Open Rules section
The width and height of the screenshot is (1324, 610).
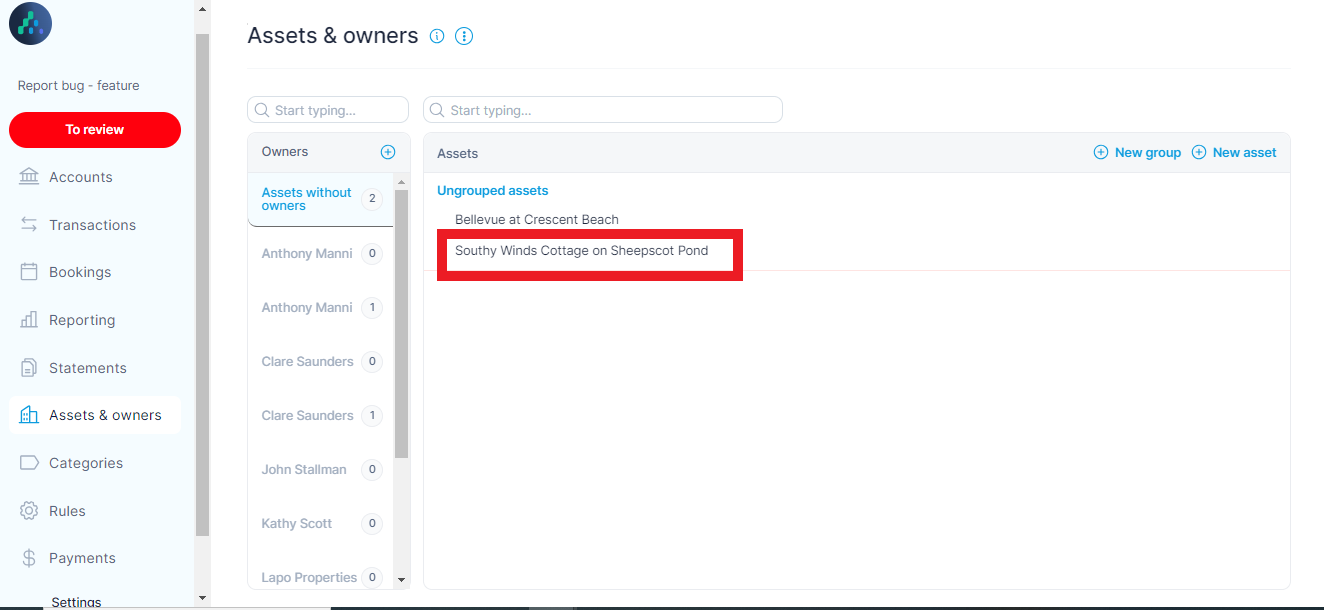pos(67,511)
